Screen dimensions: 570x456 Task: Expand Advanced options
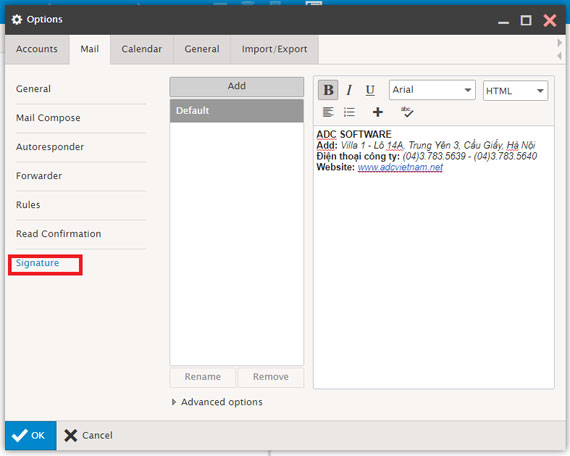tap(217, 402)
